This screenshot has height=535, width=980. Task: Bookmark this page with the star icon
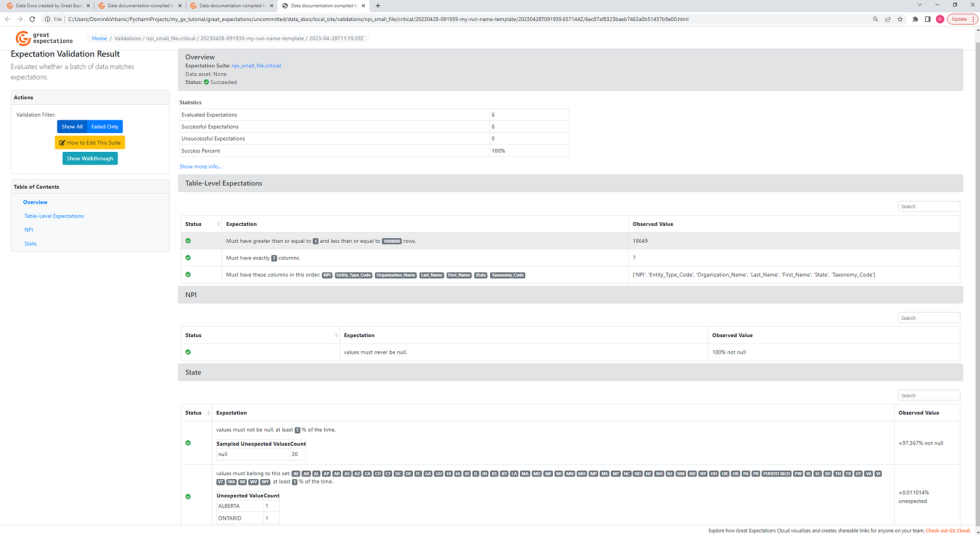(x=900, y=19)
